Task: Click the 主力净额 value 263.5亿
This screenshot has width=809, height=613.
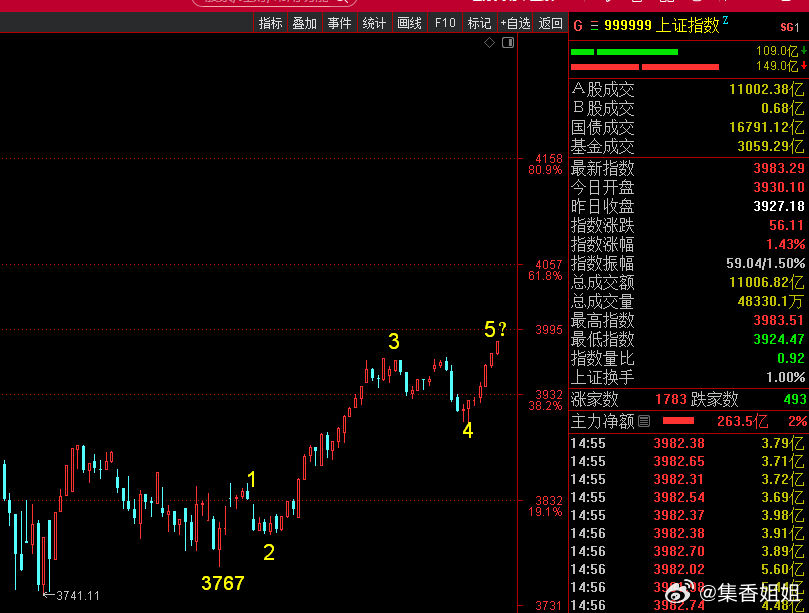Action: point(742,422)
